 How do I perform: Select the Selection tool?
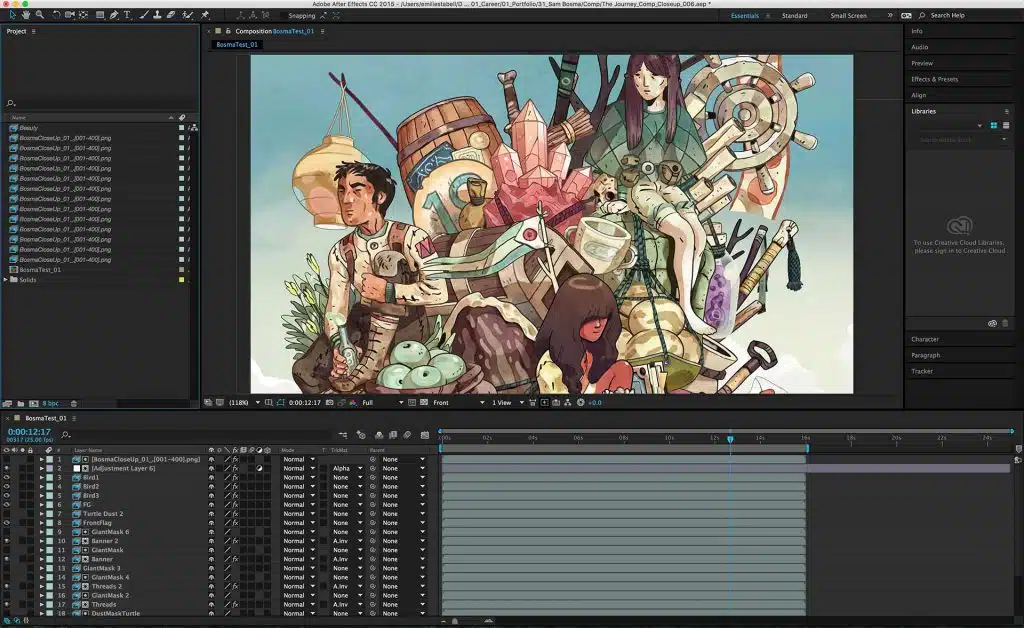pyautogui.click(x=13, y=15)
